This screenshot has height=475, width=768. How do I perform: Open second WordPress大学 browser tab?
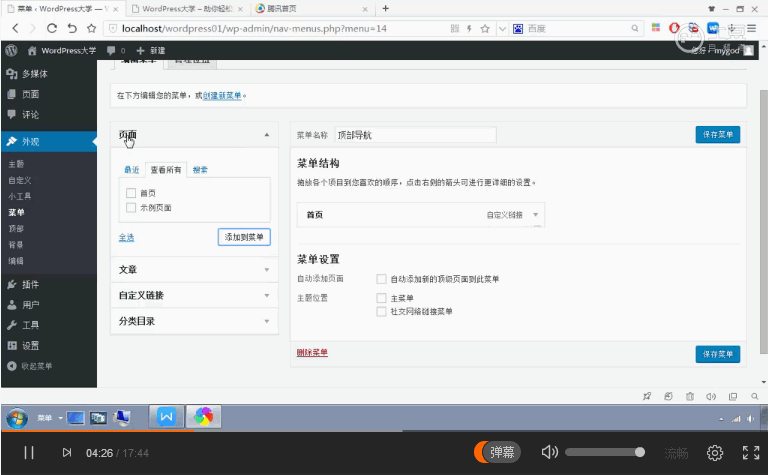coord(188,9)
